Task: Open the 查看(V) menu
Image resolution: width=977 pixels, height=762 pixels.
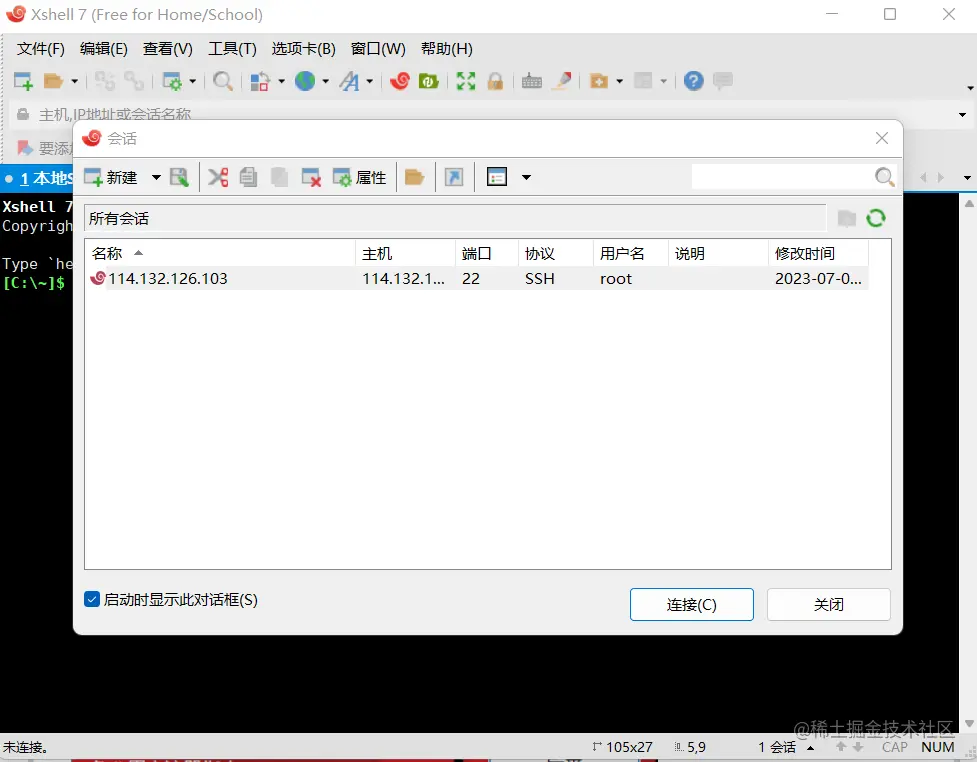Action: [x=168, y=49]
